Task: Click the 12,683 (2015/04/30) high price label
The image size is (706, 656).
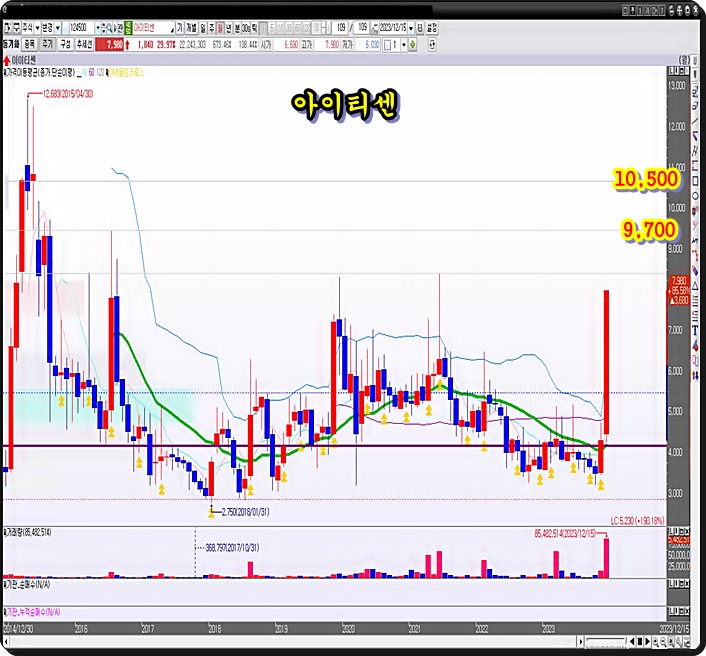Action: click(x=68, y=94)
